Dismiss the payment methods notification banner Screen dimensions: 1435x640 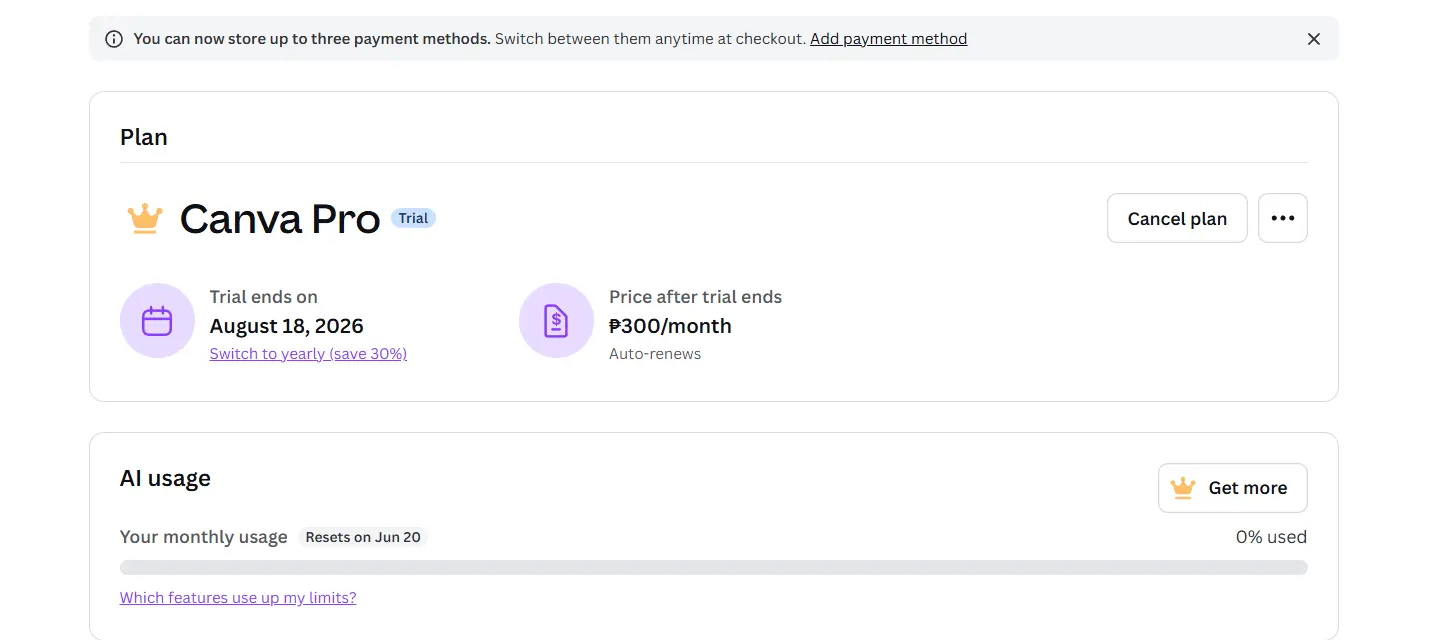tap(1313, 39)
